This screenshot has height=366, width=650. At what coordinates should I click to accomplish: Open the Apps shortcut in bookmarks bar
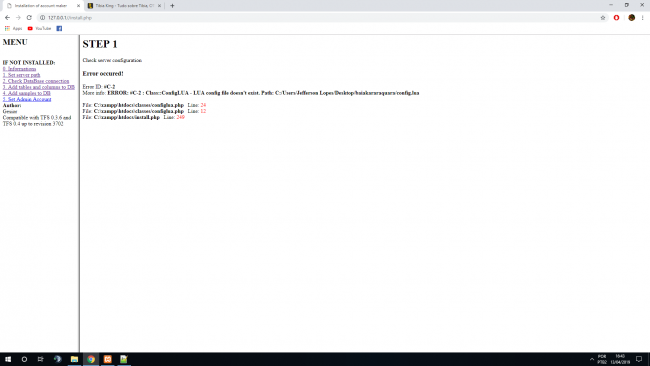(13, 28)
